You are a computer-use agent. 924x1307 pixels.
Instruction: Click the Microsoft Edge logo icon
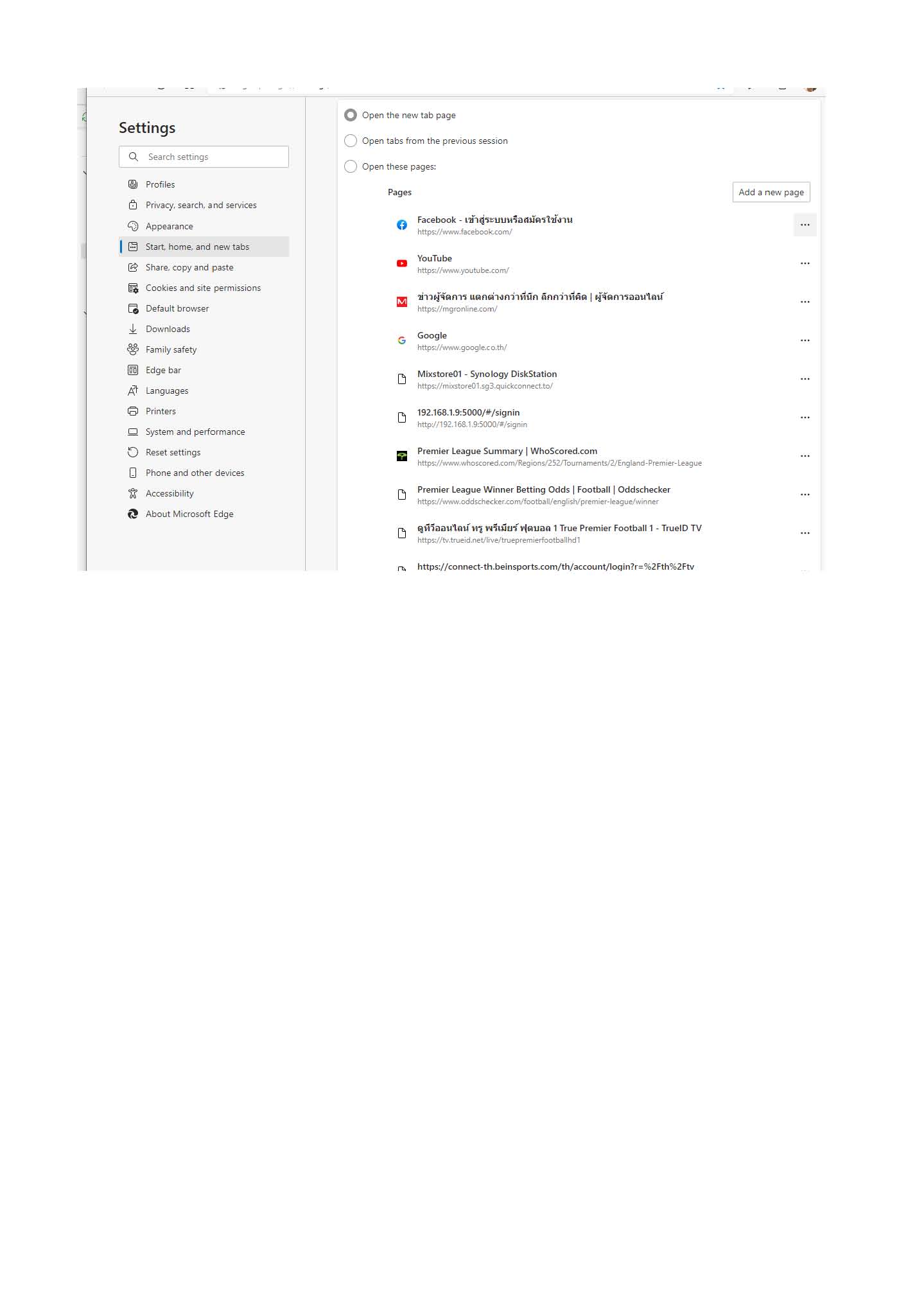pyautogui.click(x=133, y=514)
